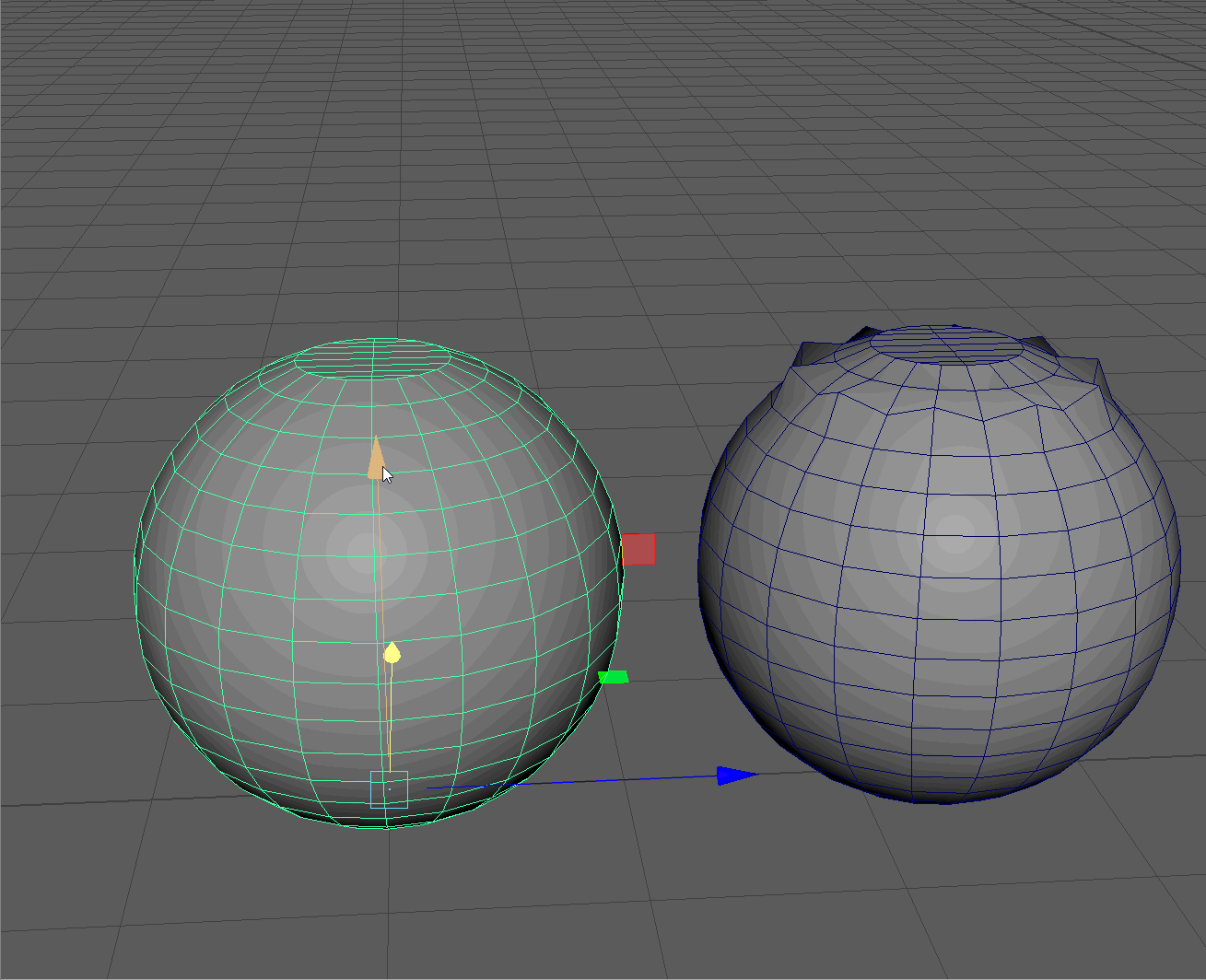Click the light-blue square center manipulator handle

click(x=389, y=789)
